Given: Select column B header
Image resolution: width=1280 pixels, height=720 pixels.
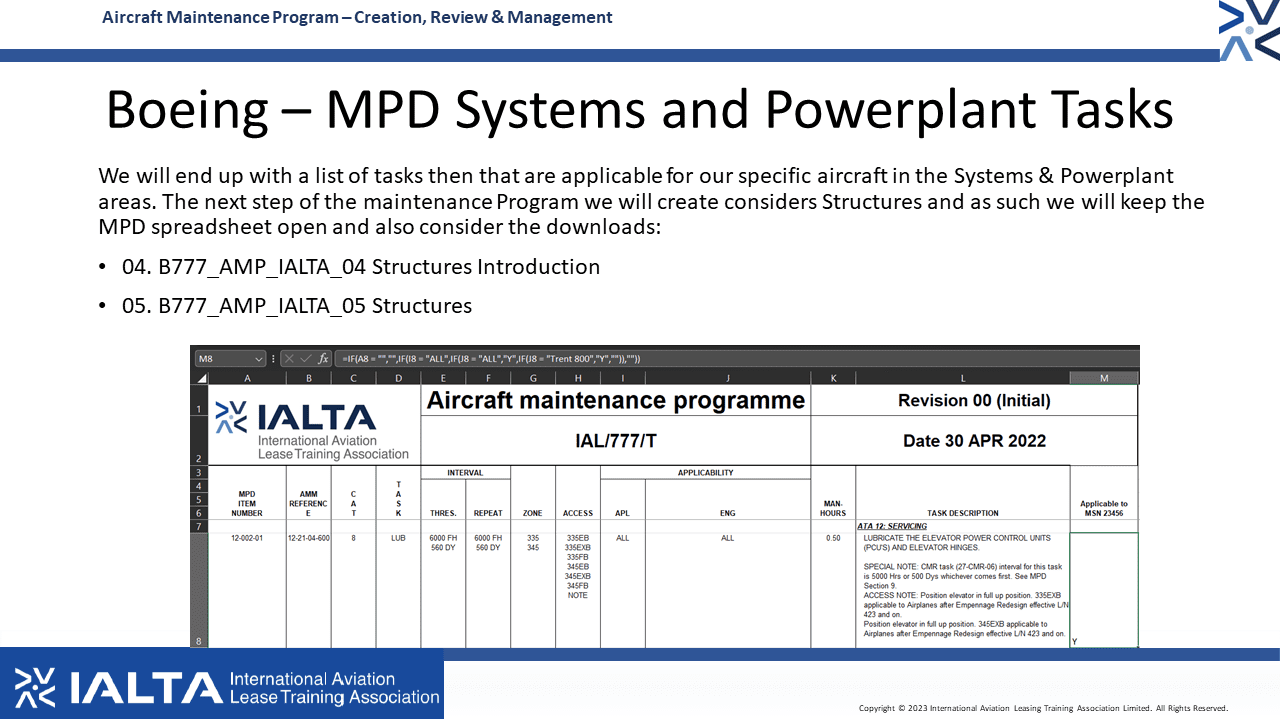Looking at the screenshot, I should pos(309,378).
